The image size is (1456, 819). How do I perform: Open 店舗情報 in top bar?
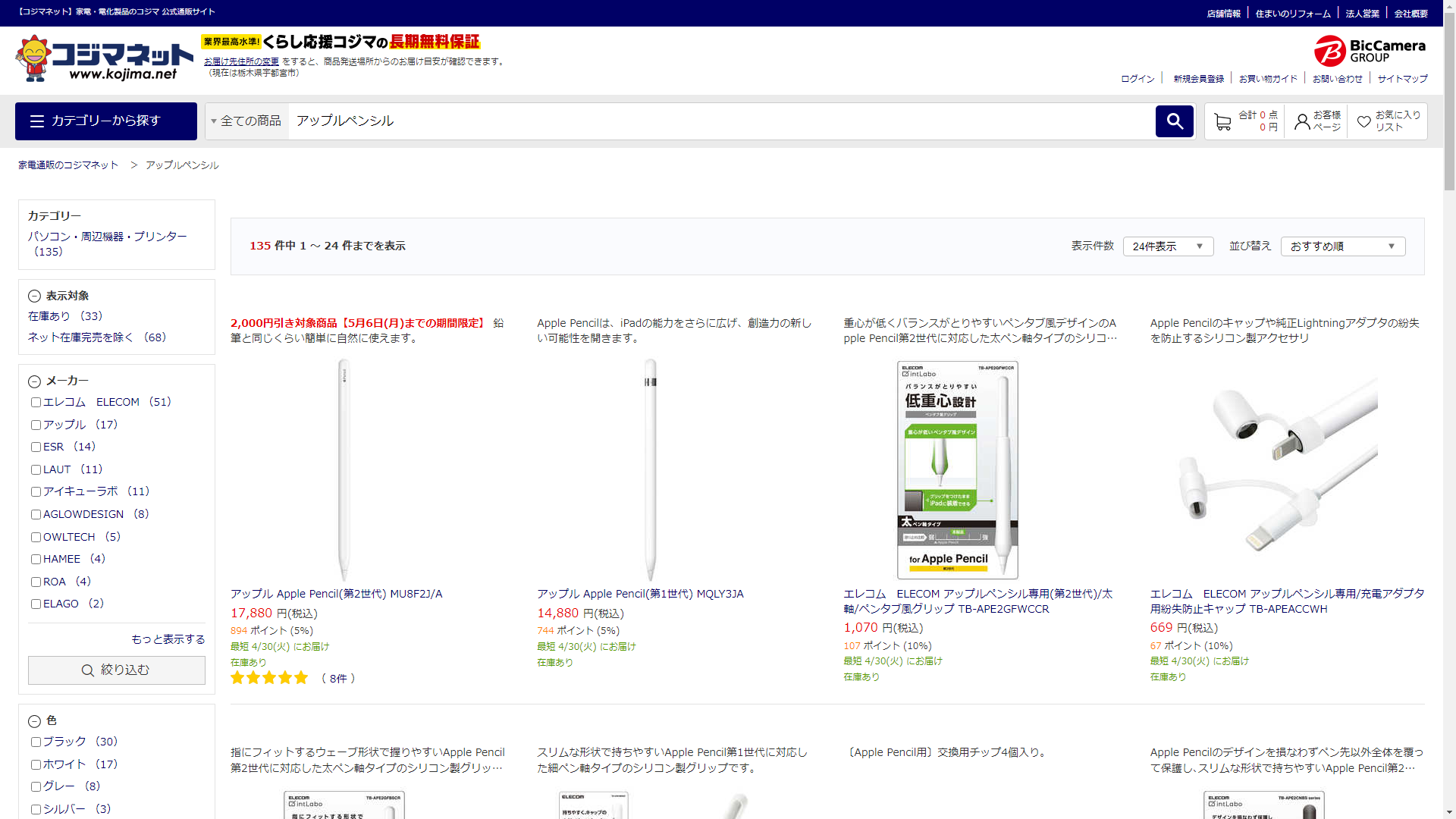pos(1223,14)
